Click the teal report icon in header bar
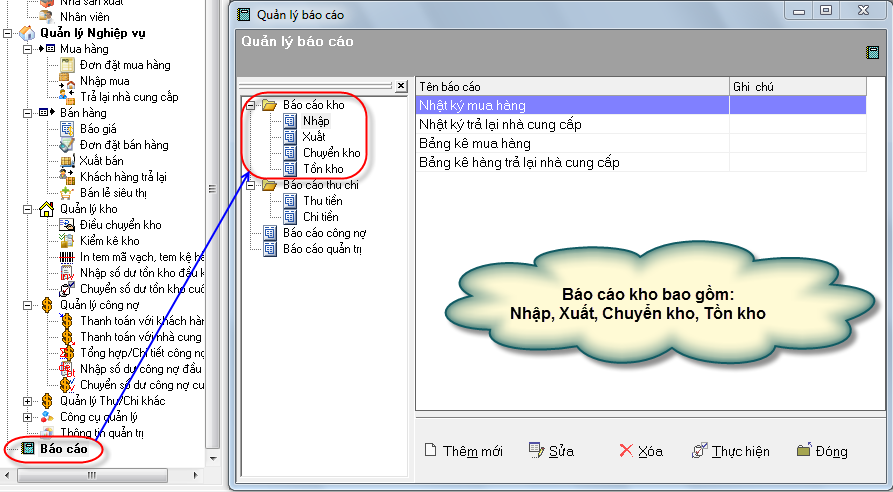 click(x=872, y=54)
